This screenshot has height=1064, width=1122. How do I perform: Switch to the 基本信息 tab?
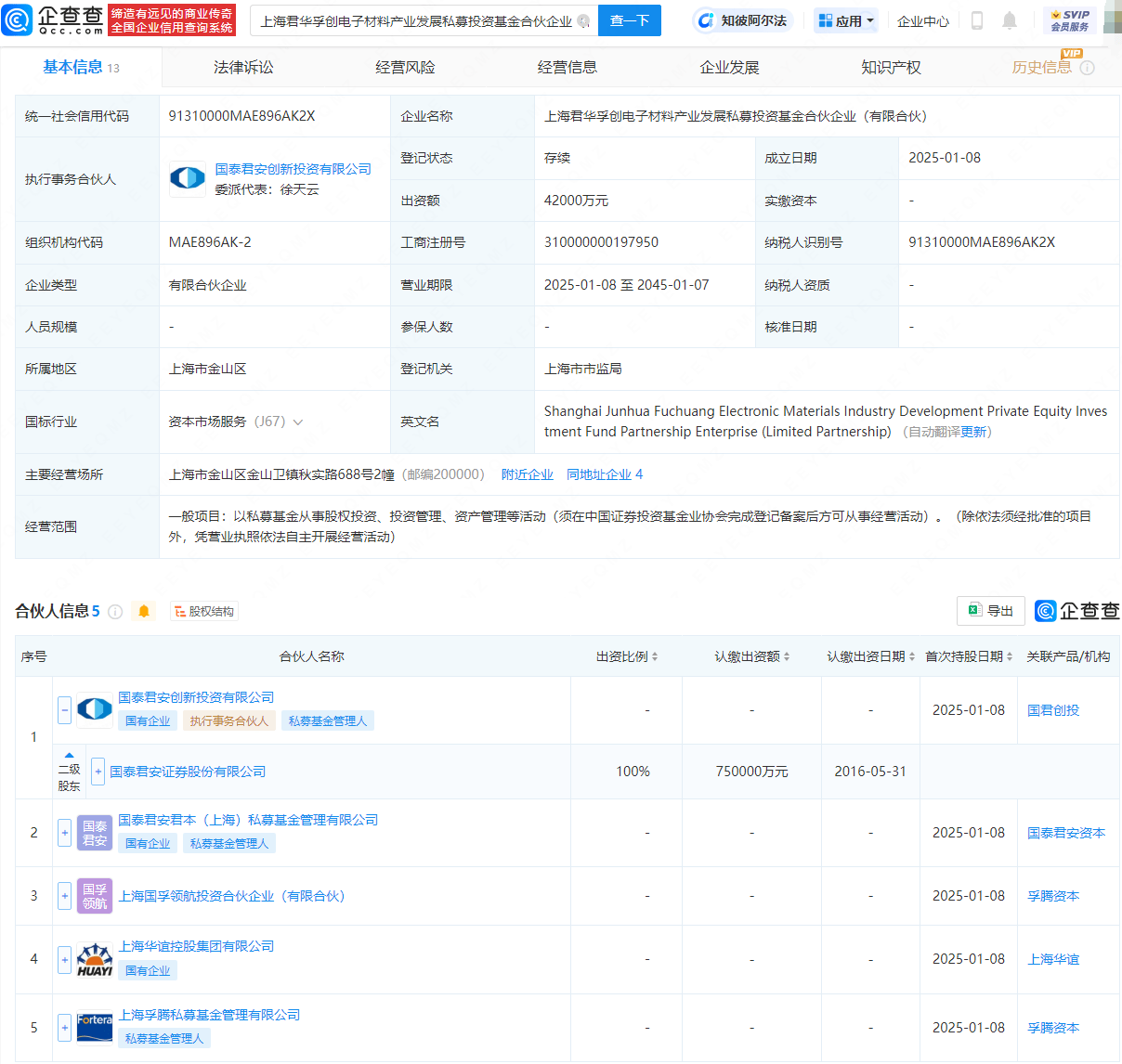pyautogui.click(x=81, y=67)
